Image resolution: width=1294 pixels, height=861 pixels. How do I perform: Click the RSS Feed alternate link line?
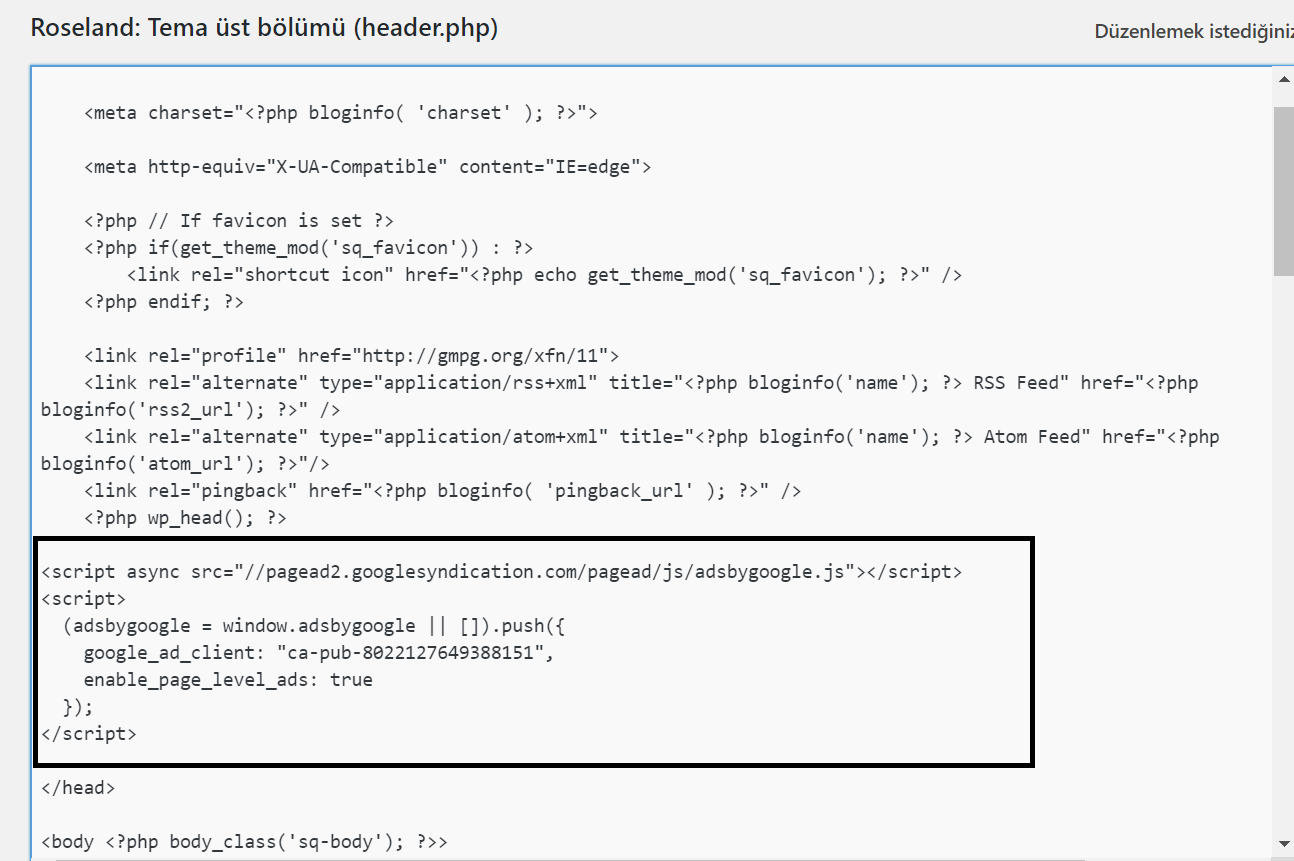click(x=640, y=383)
